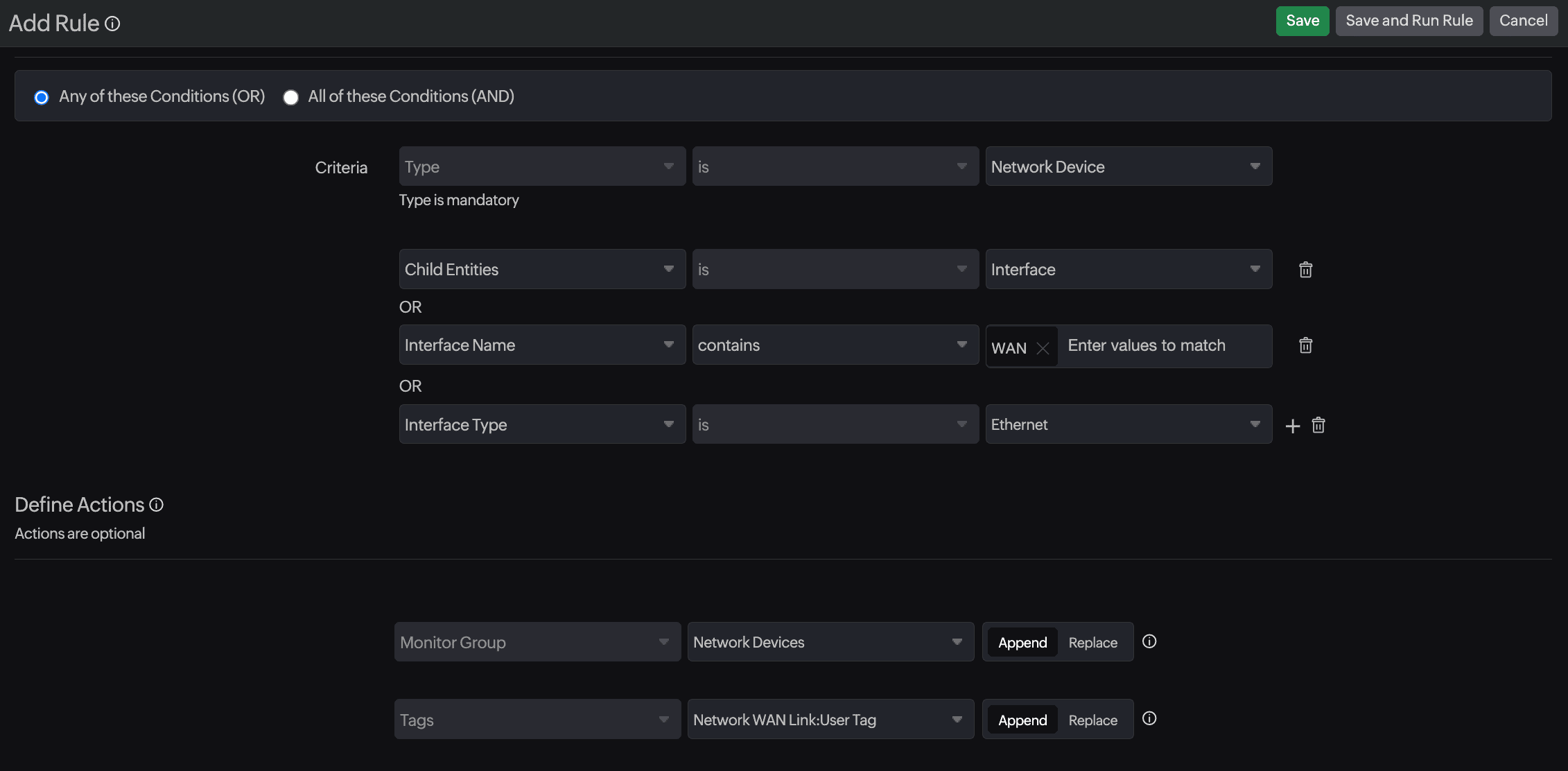Click Save and Run Rule

[x=1409, y=20]
